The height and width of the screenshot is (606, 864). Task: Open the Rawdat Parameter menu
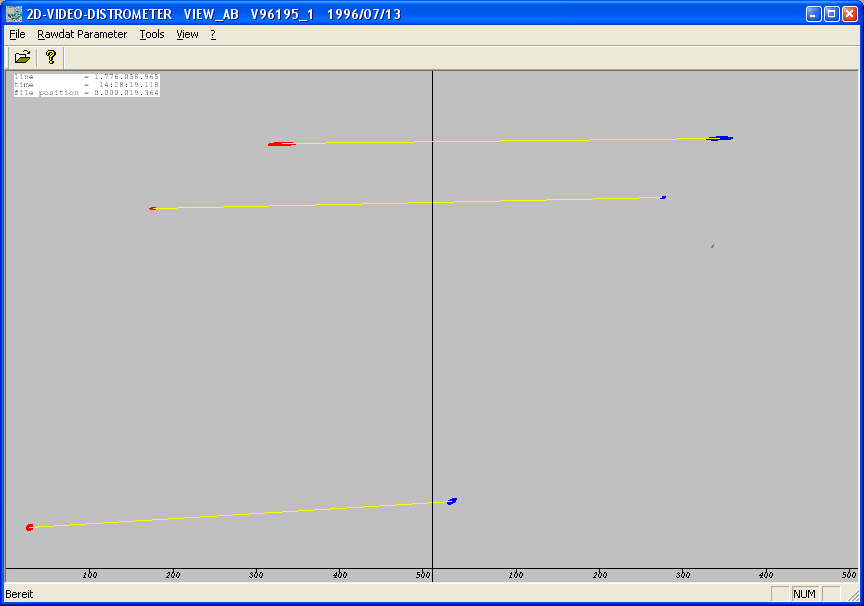[x=82, y=34]
